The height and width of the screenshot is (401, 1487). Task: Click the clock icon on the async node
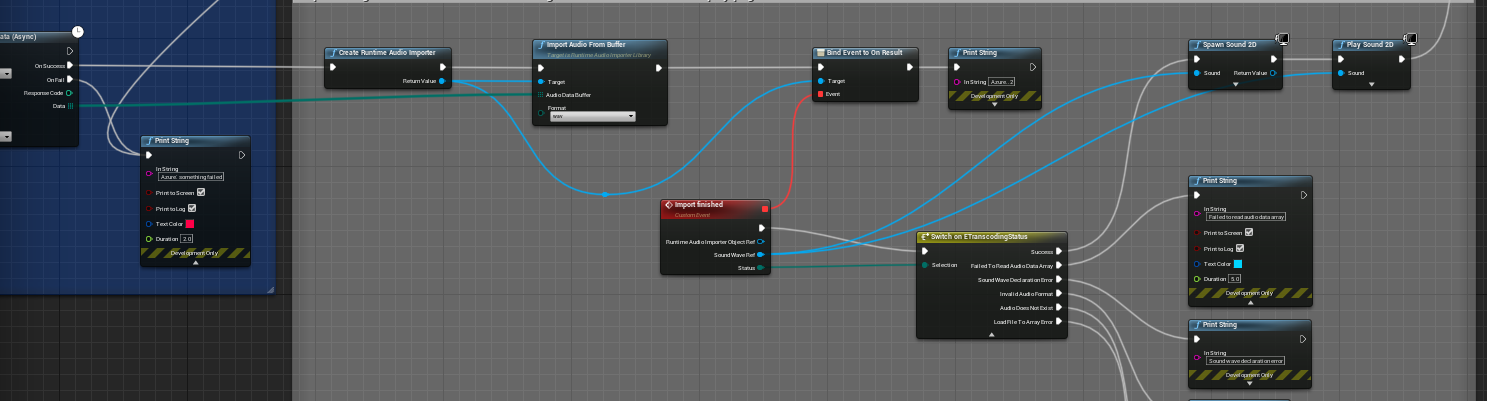tap(78, 32)
